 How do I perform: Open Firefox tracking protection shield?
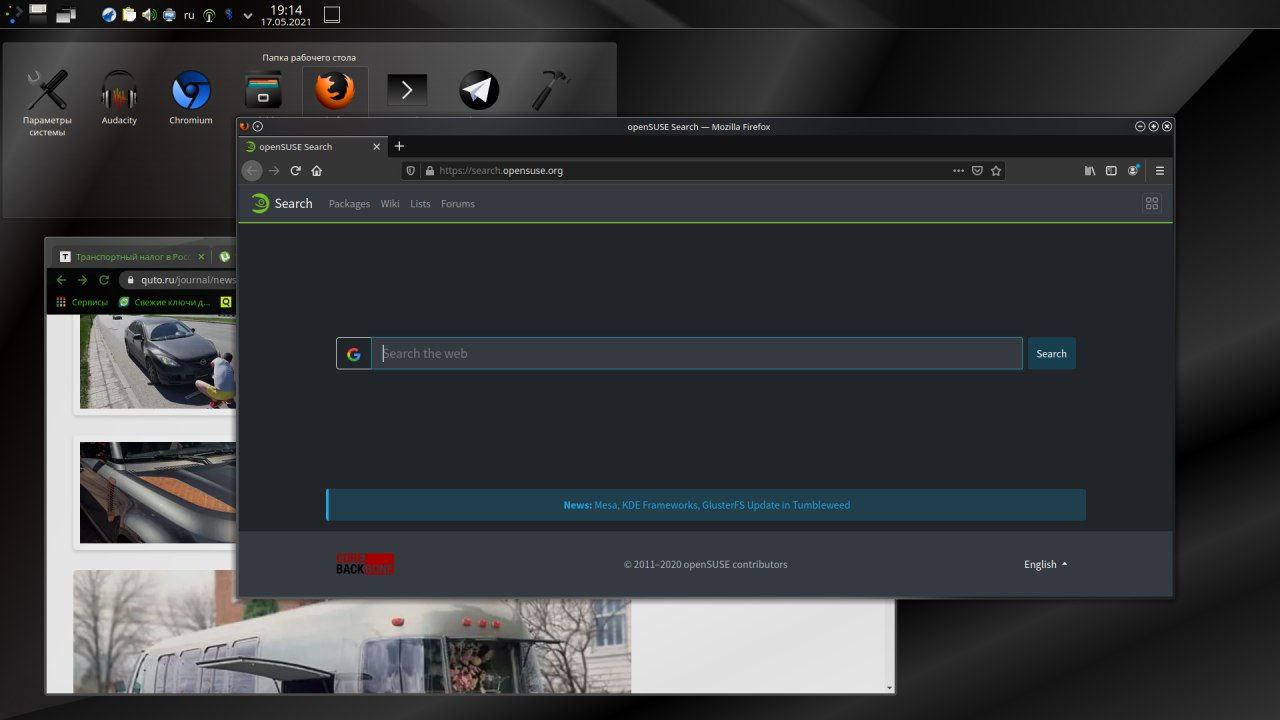tap(410, 171)
